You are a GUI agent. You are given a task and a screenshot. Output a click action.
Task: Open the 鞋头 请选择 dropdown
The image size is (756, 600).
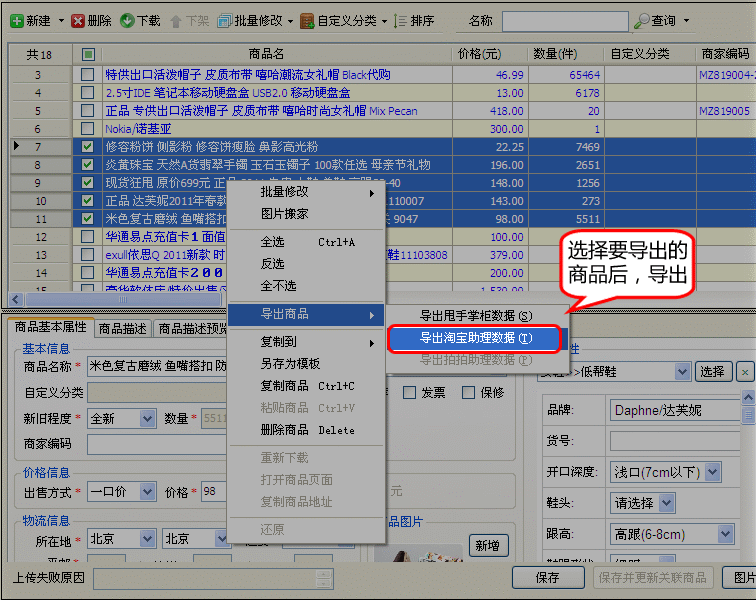point(667,503)
